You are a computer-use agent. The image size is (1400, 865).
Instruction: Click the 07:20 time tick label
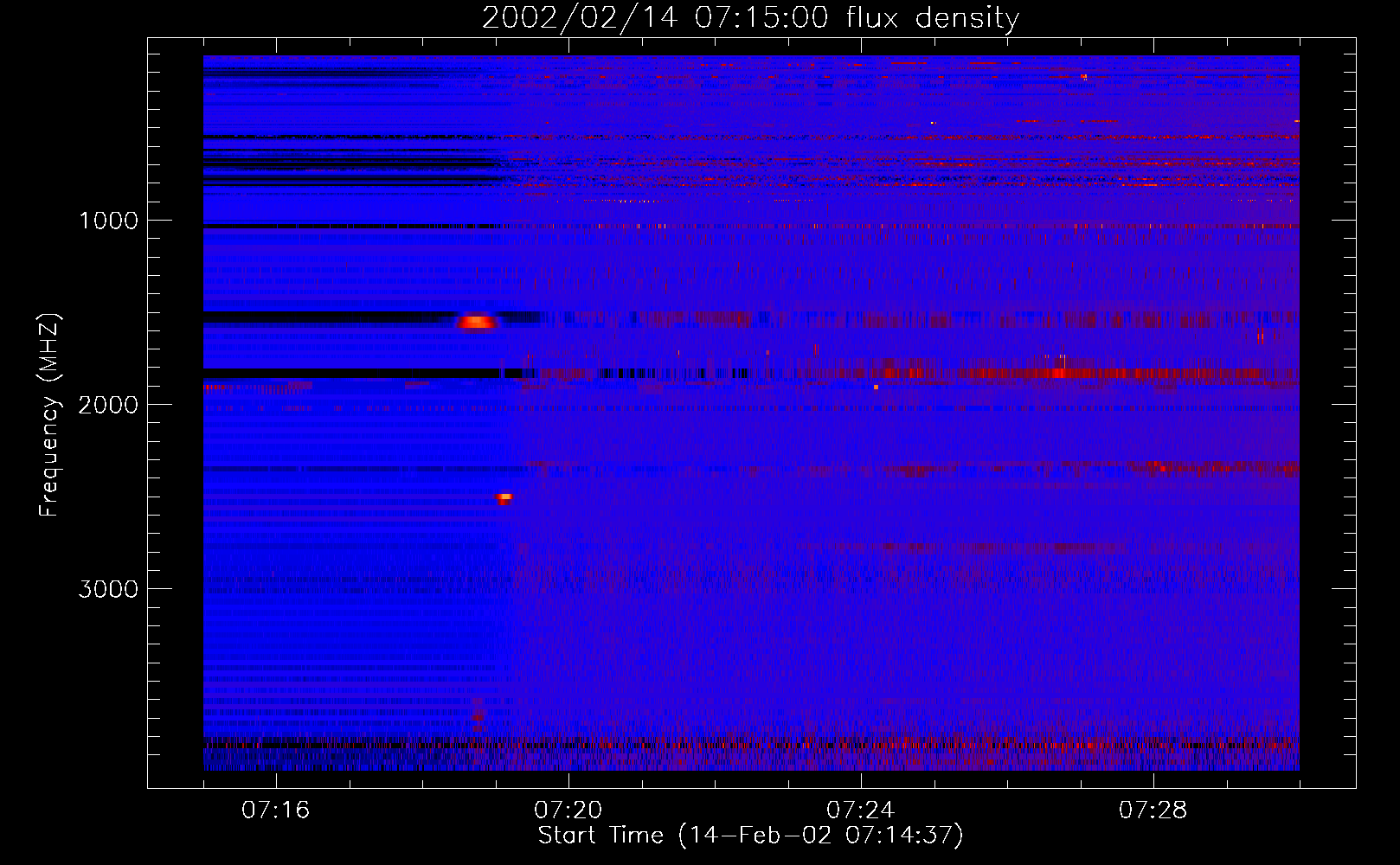point(568,811)
